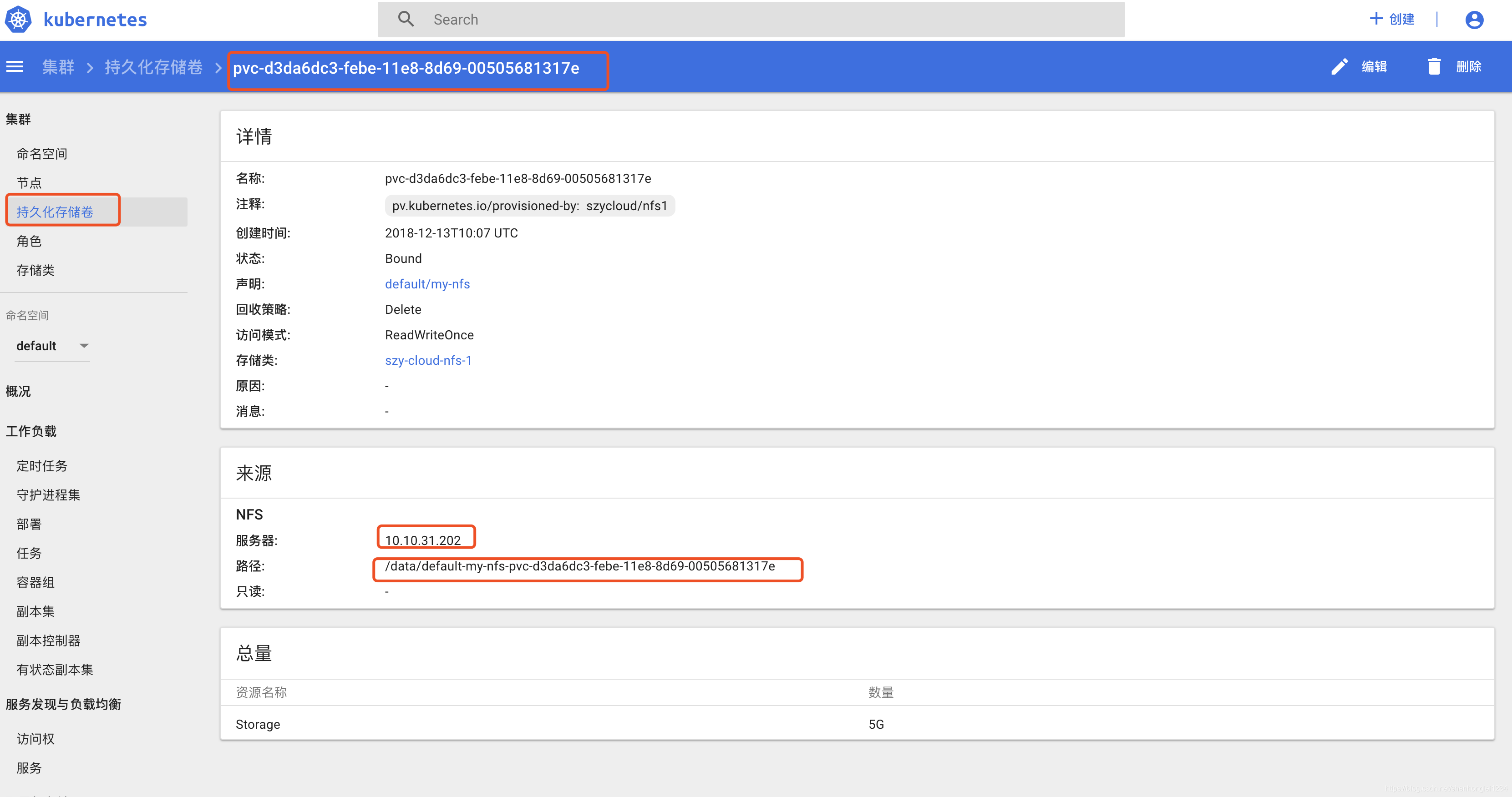1512x797 pixels.
Task: Click the 2018-12-13T10:07 UTC creation time
Action: pyautogui.click(x=452, y=233)
